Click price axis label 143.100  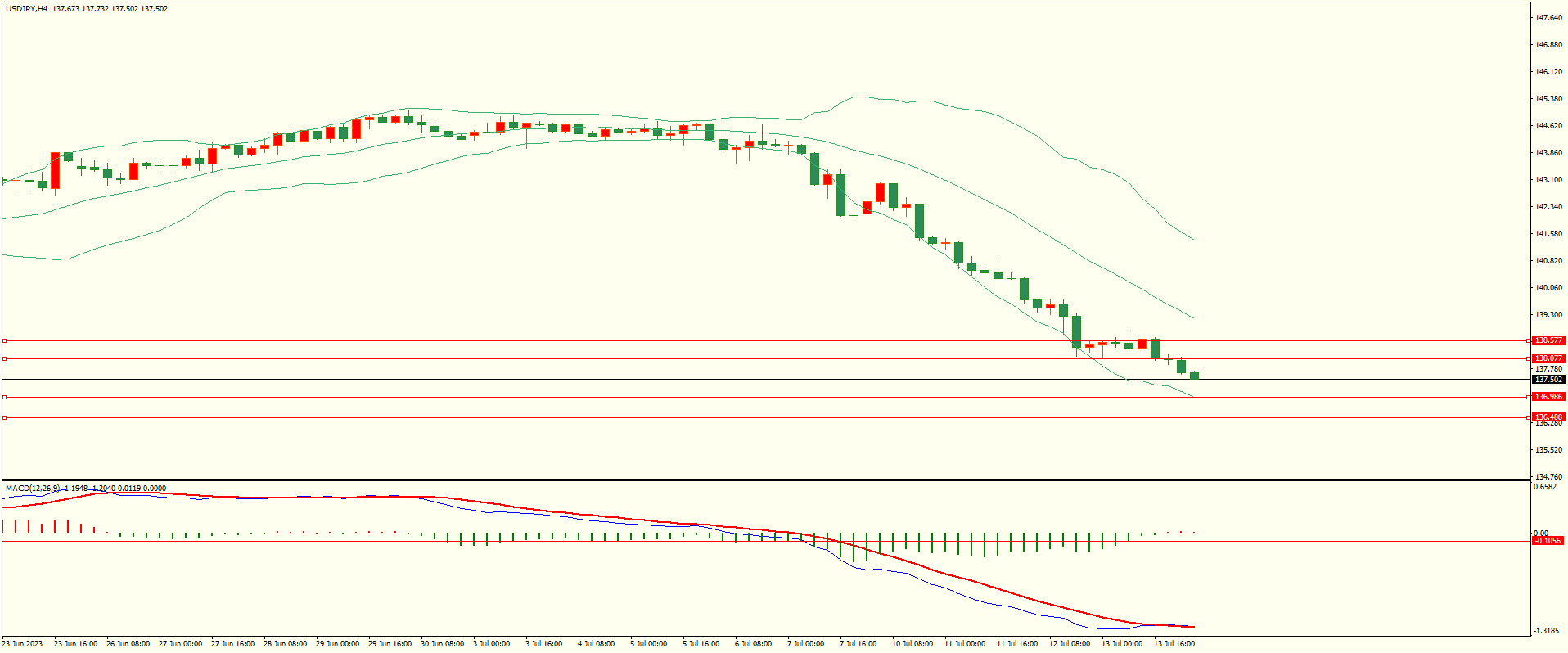pos(1548,180)
